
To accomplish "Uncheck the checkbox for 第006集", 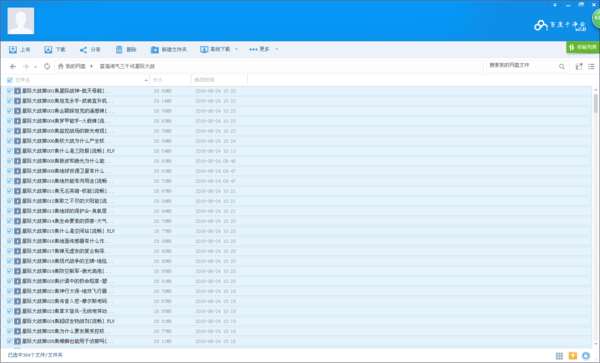I will [10, 141].
